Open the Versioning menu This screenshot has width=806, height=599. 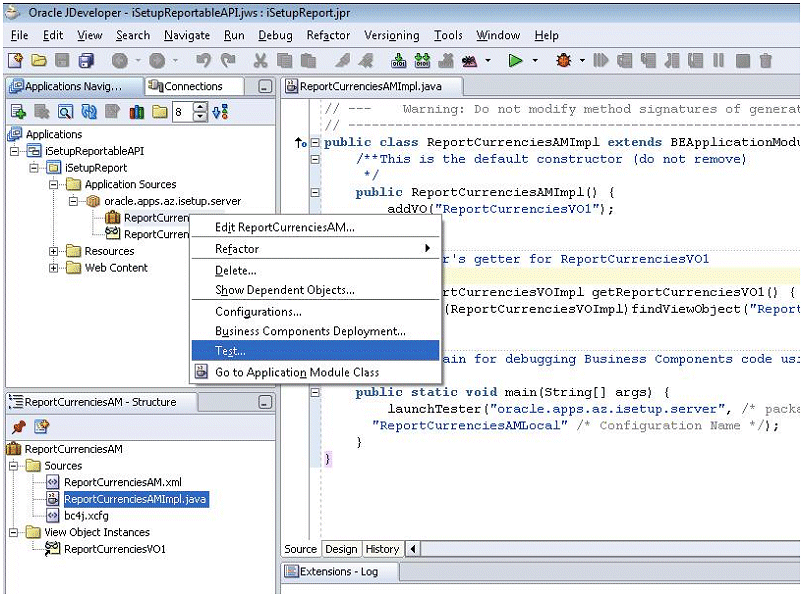[x=392, y=35]
